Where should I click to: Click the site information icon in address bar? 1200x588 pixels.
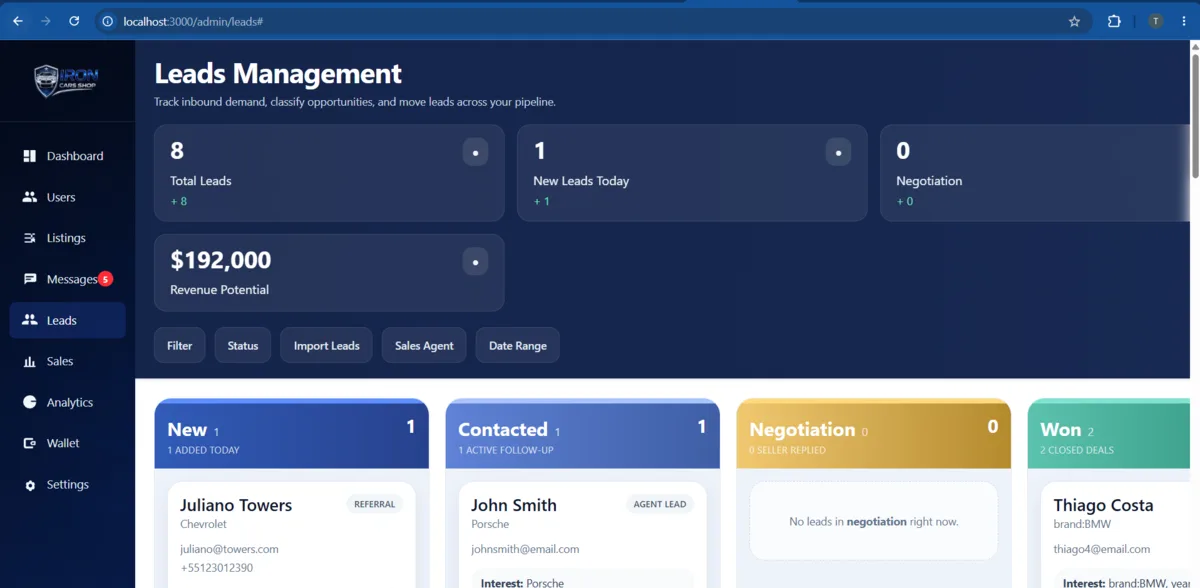point(108,21)
